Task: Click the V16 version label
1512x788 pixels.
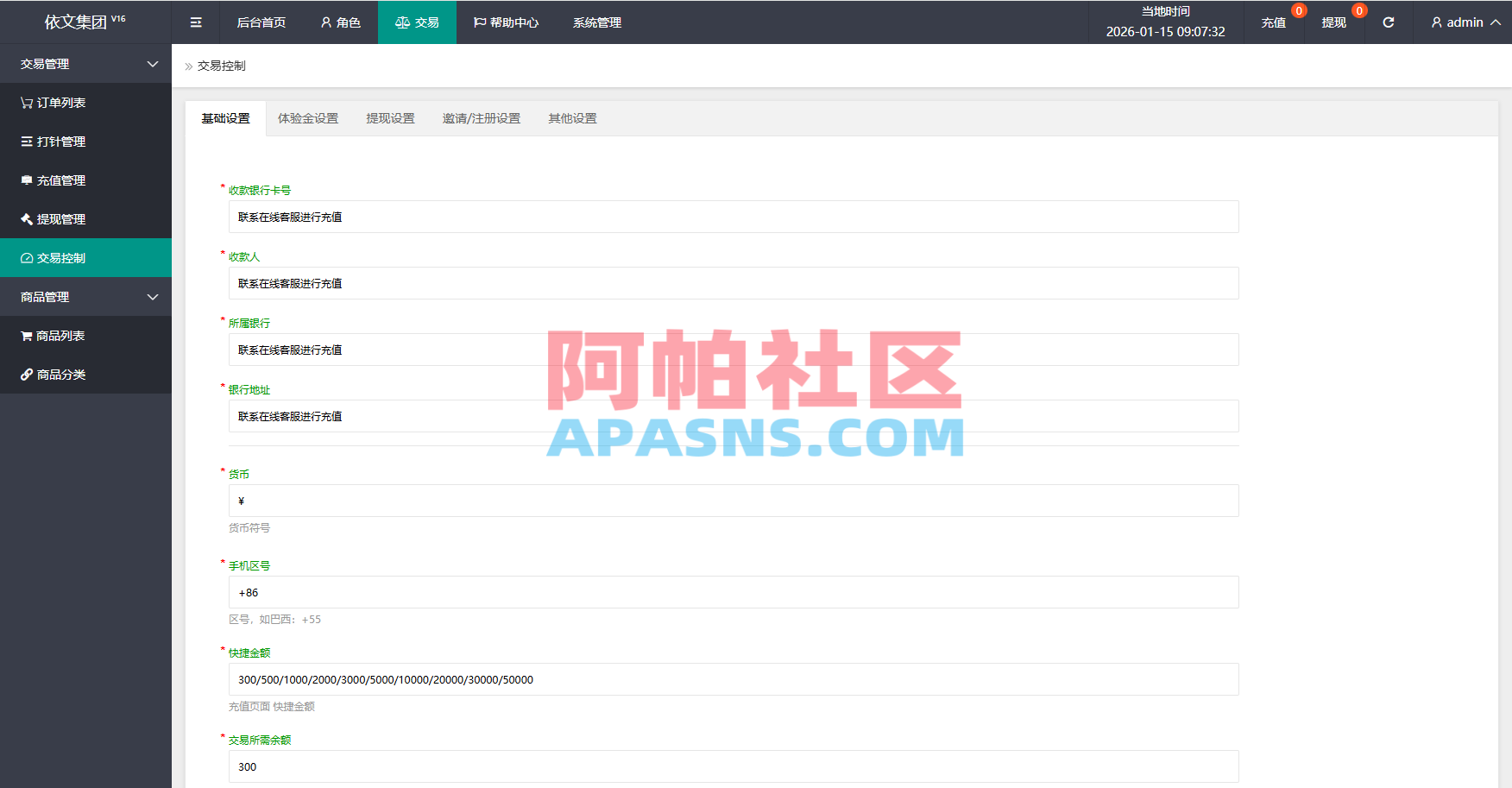Action: tap(118, 18)
